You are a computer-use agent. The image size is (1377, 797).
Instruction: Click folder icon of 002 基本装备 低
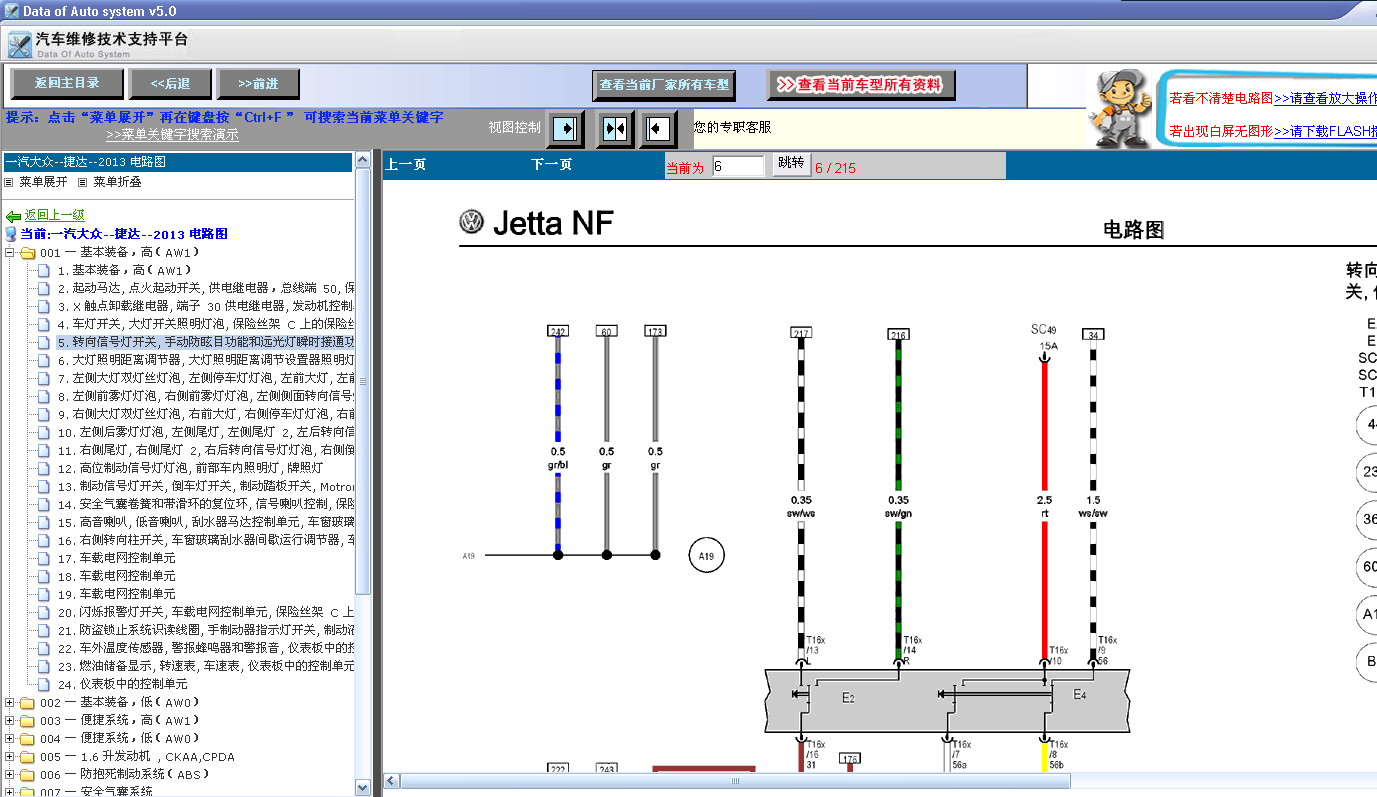[27, 703]
